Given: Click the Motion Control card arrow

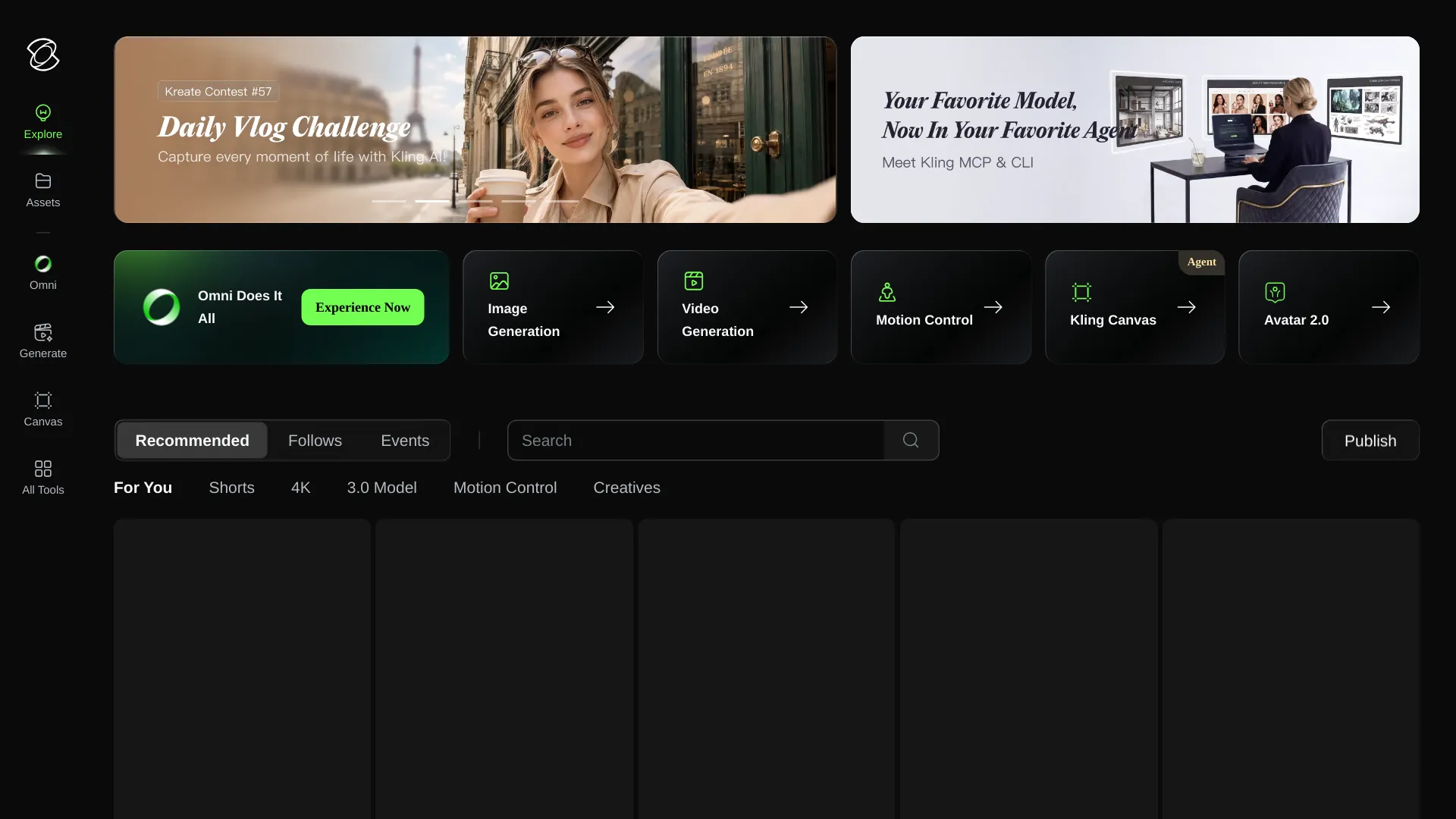Looking at the screenshot, I should pos(993,307).
